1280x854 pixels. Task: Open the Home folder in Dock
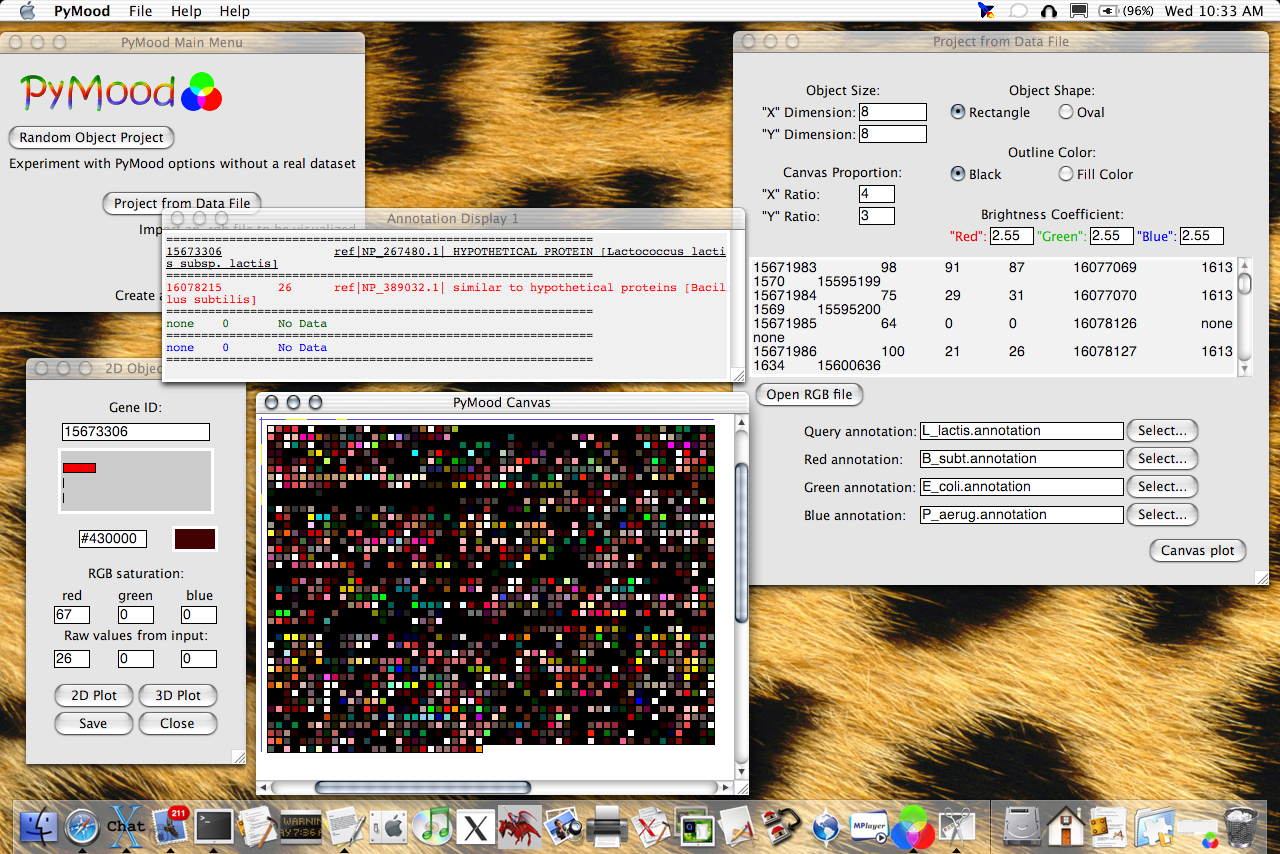(1066, 826)
